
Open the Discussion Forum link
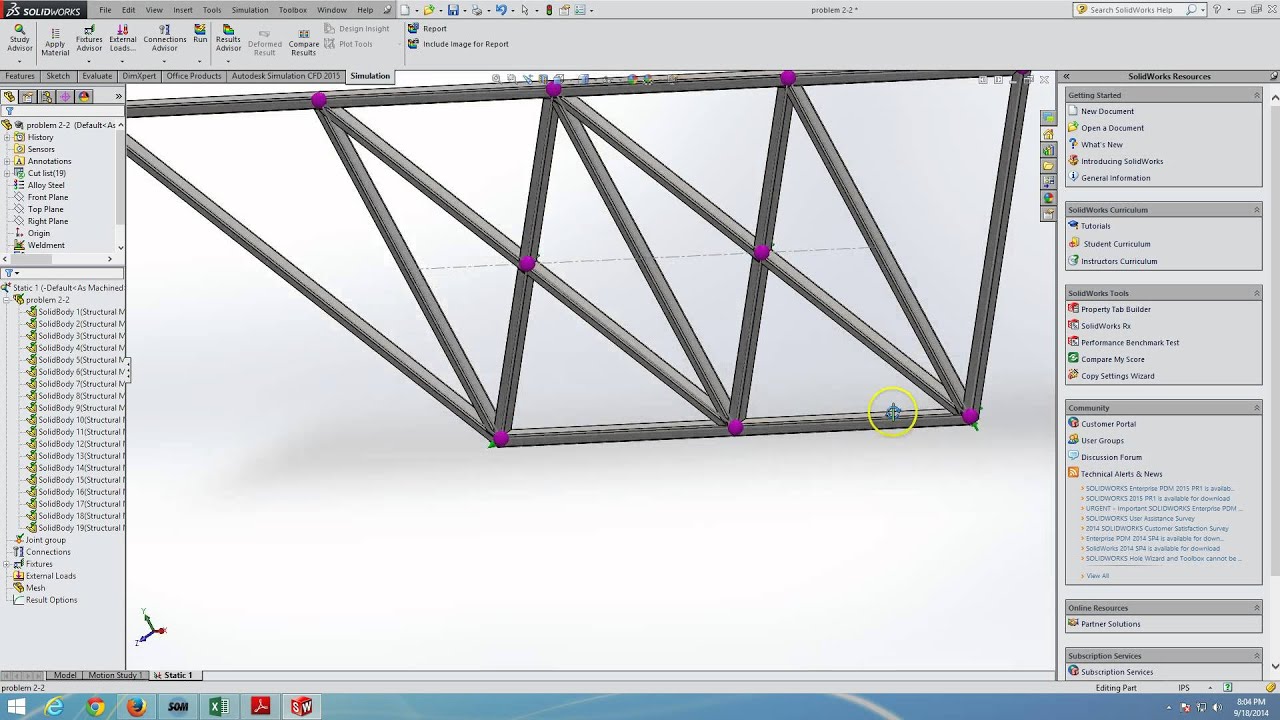click(1111, 457)
